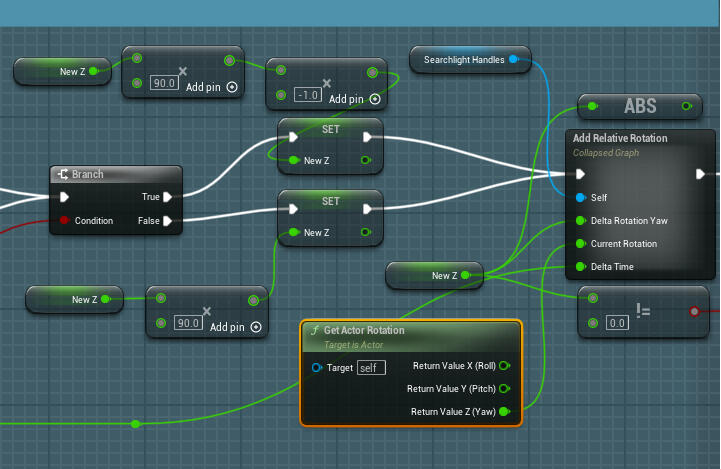The width and height of the screenshot is (721, 469).
Task: Click the Delta Rotation Yaw input pin
Action: pyautogui.click(x=581, y=221)
